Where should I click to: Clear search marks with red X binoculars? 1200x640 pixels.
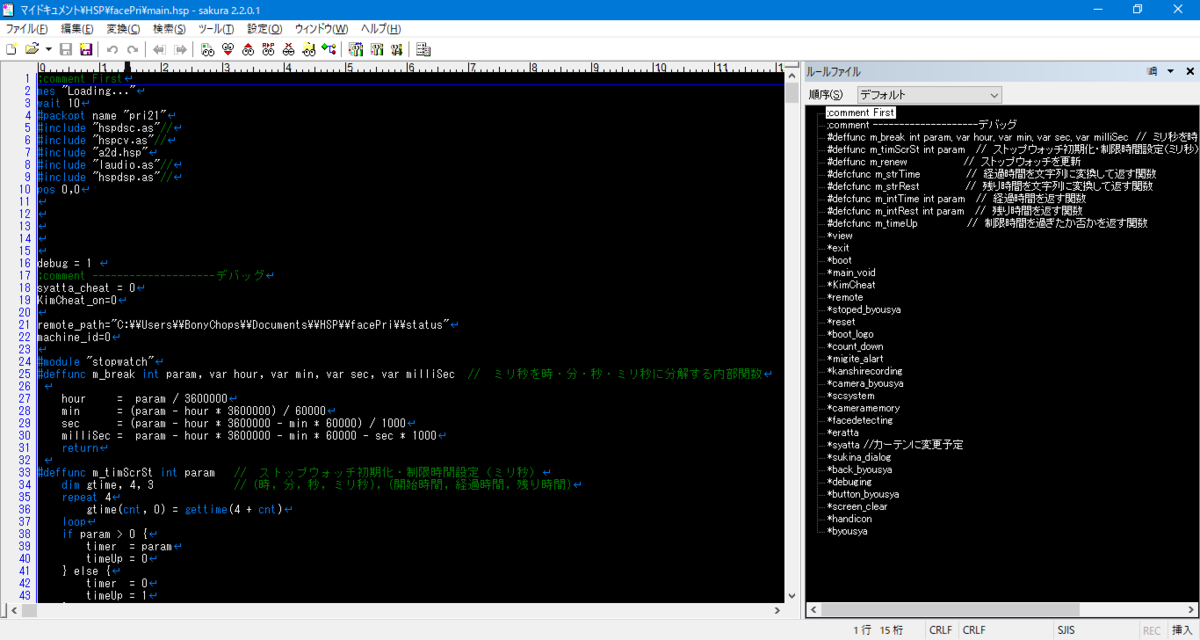[x=289, y=48]
